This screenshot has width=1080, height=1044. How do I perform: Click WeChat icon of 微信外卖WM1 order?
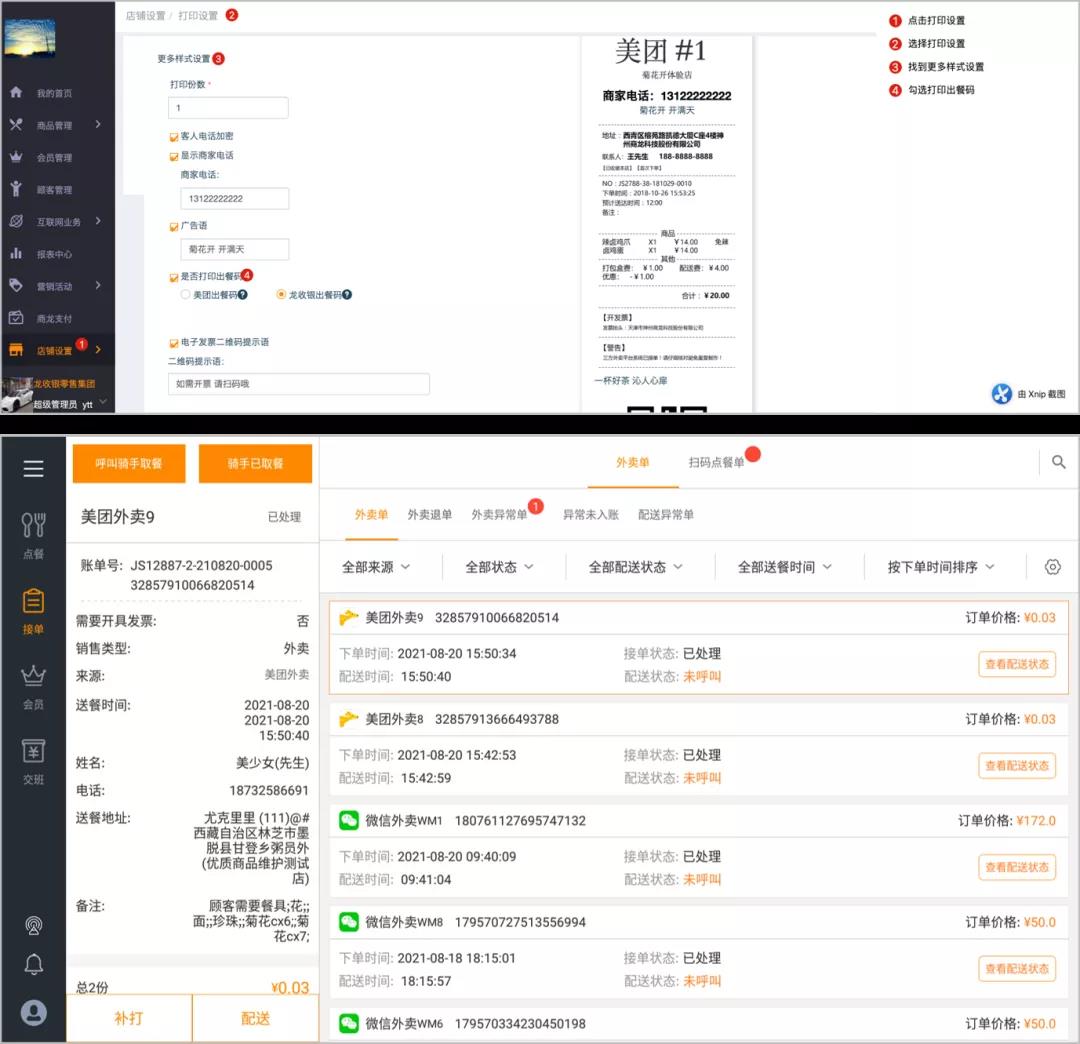tap(349, 820)
